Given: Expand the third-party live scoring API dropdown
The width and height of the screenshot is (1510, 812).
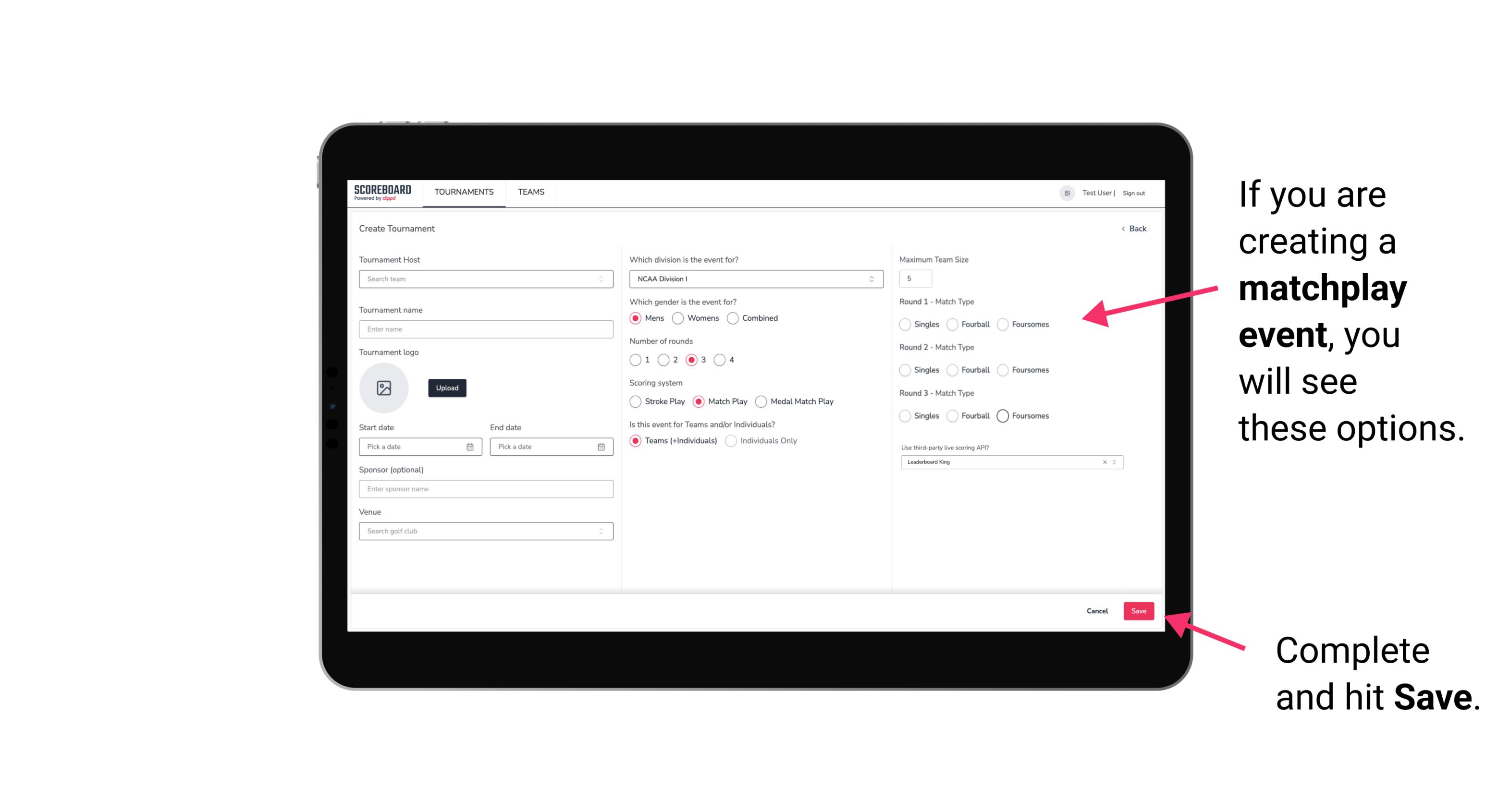Looking at the screenshot, I should point(1114,462).
